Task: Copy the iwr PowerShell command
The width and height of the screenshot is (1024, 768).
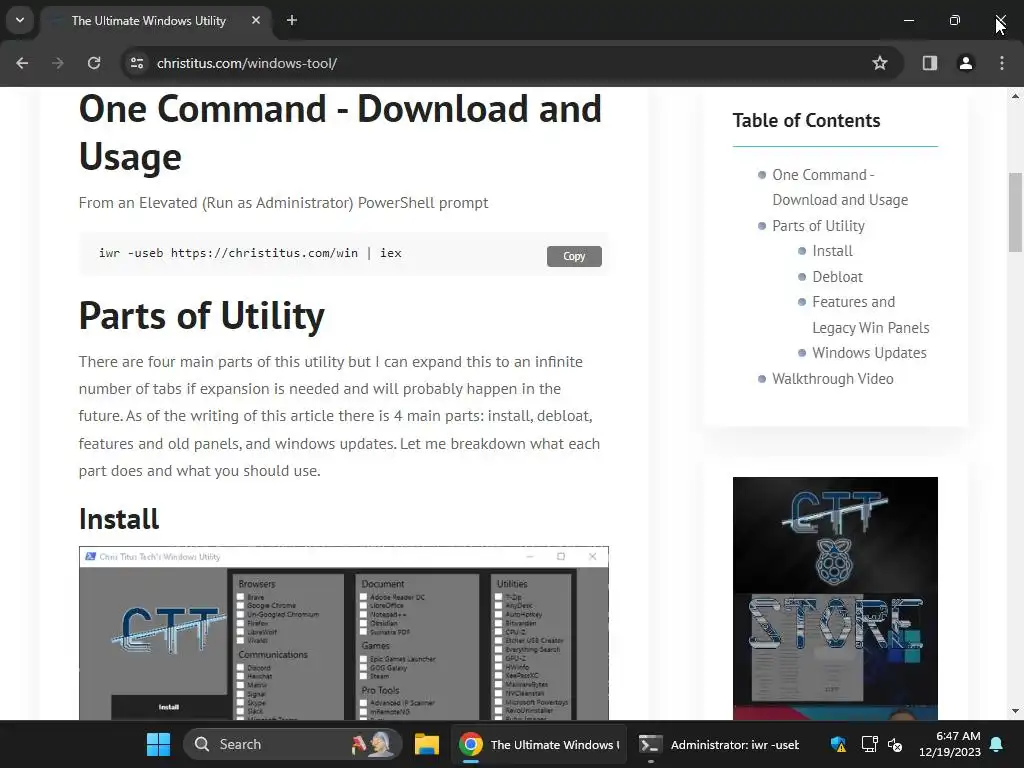Action: click(574, 256)
